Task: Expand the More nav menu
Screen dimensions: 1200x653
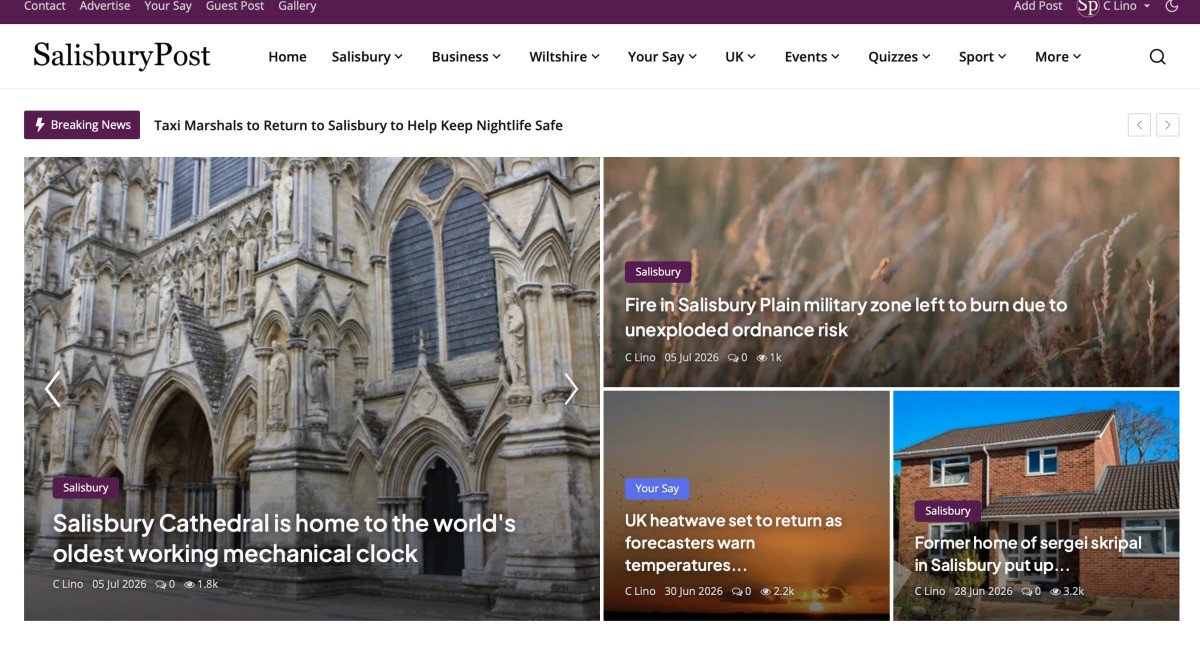Action: 1058,57
